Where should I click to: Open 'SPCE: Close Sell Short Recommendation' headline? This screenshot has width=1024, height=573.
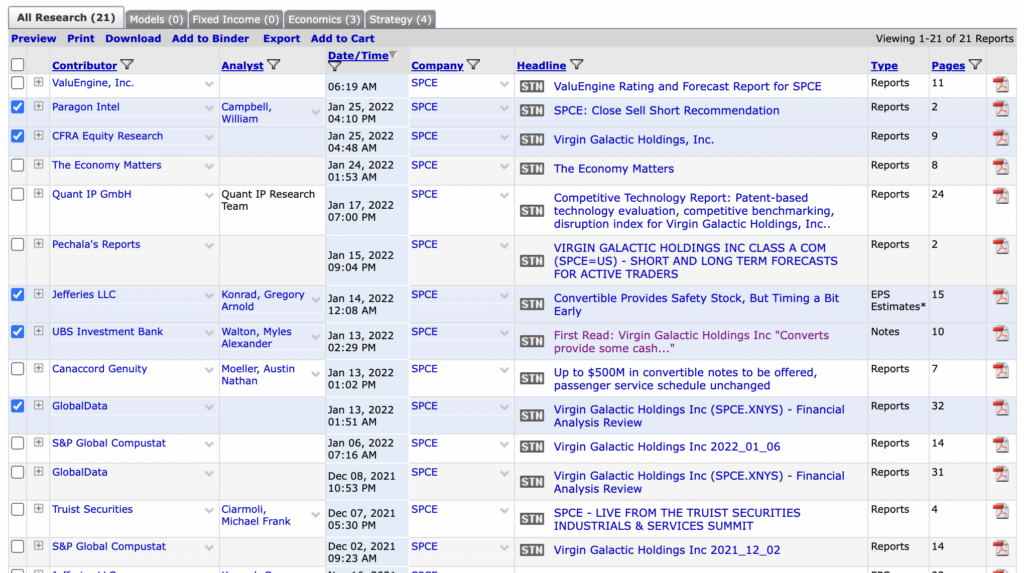click(666, 111)
